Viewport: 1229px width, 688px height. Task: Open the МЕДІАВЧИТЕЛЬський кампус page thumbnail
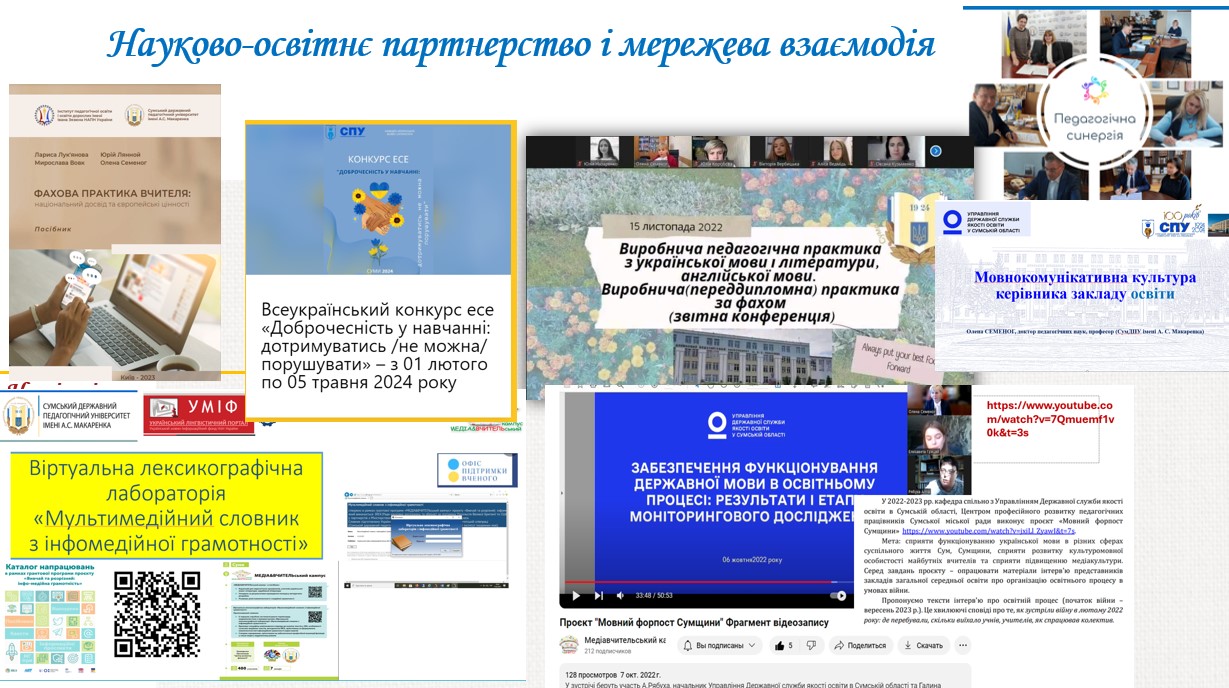coord(278,618)
